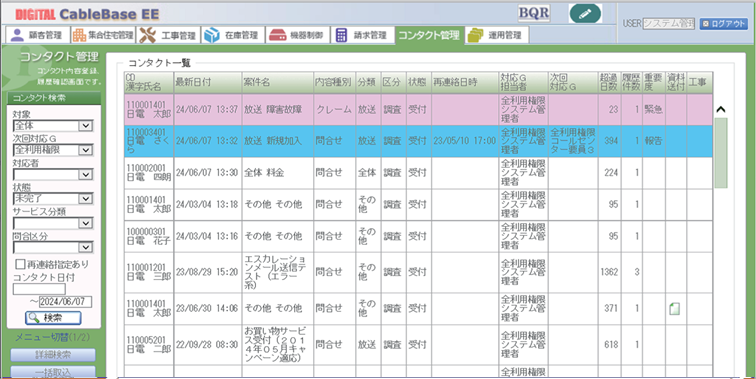Click the 24/03/04 13:18 date cell
Screen dimensions: 756x379
coord(207,204)
